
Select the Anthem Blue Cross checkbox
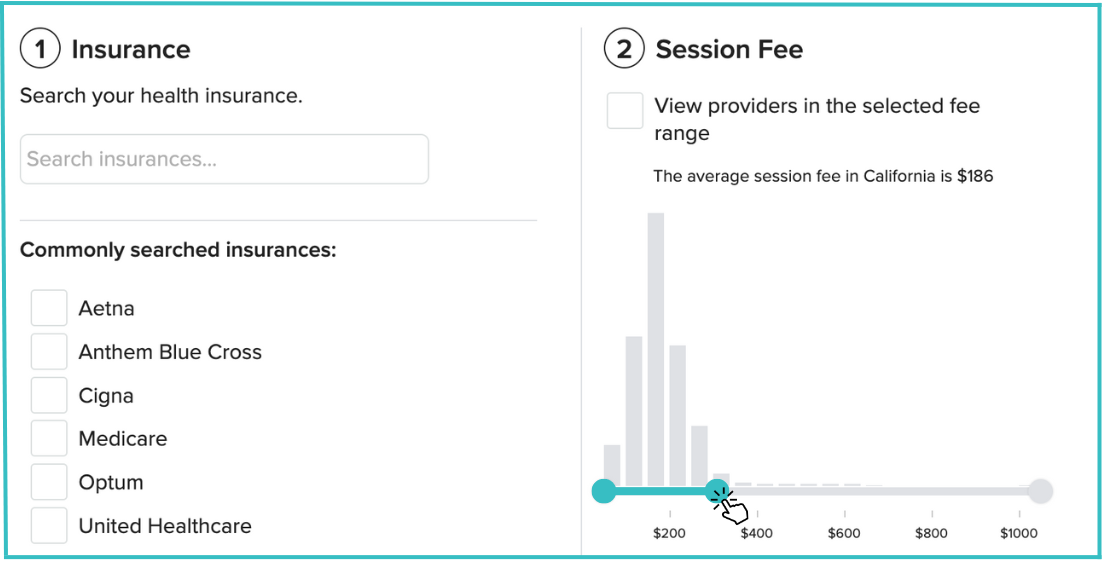(x=49, y=352)
